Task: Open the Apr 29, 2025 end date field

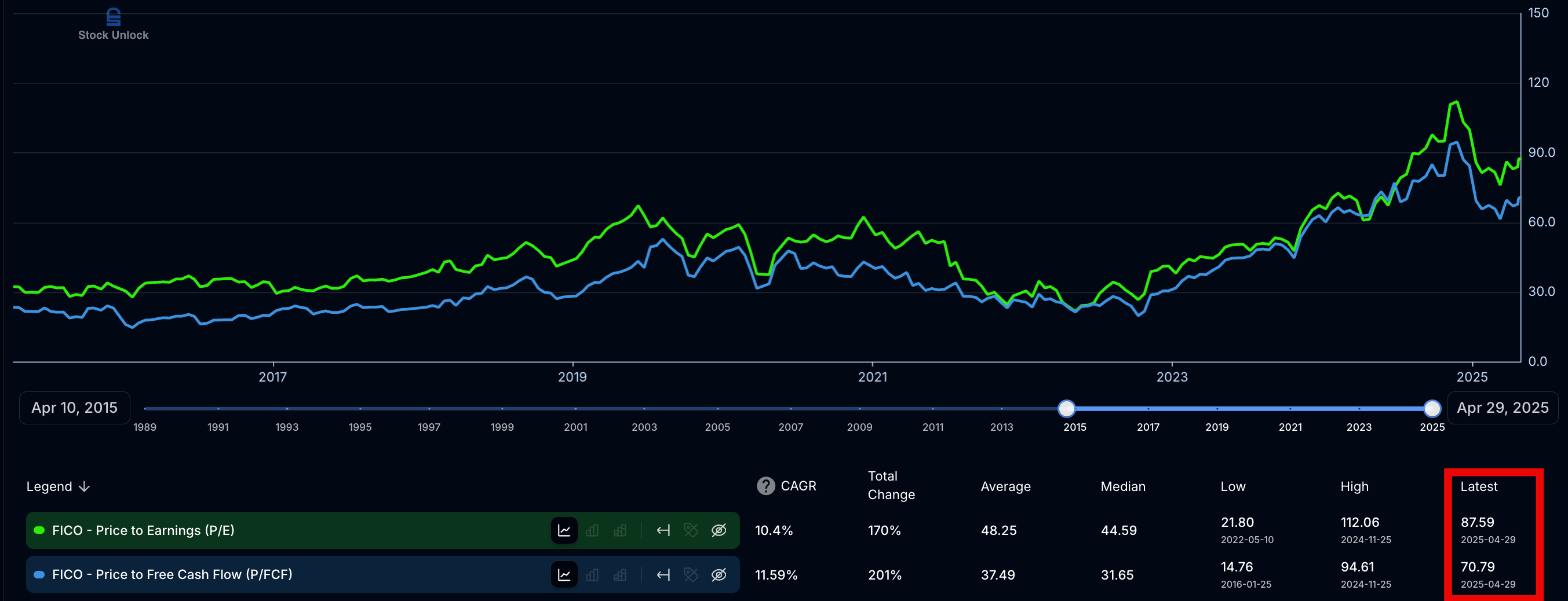Action: [1503, 408]
